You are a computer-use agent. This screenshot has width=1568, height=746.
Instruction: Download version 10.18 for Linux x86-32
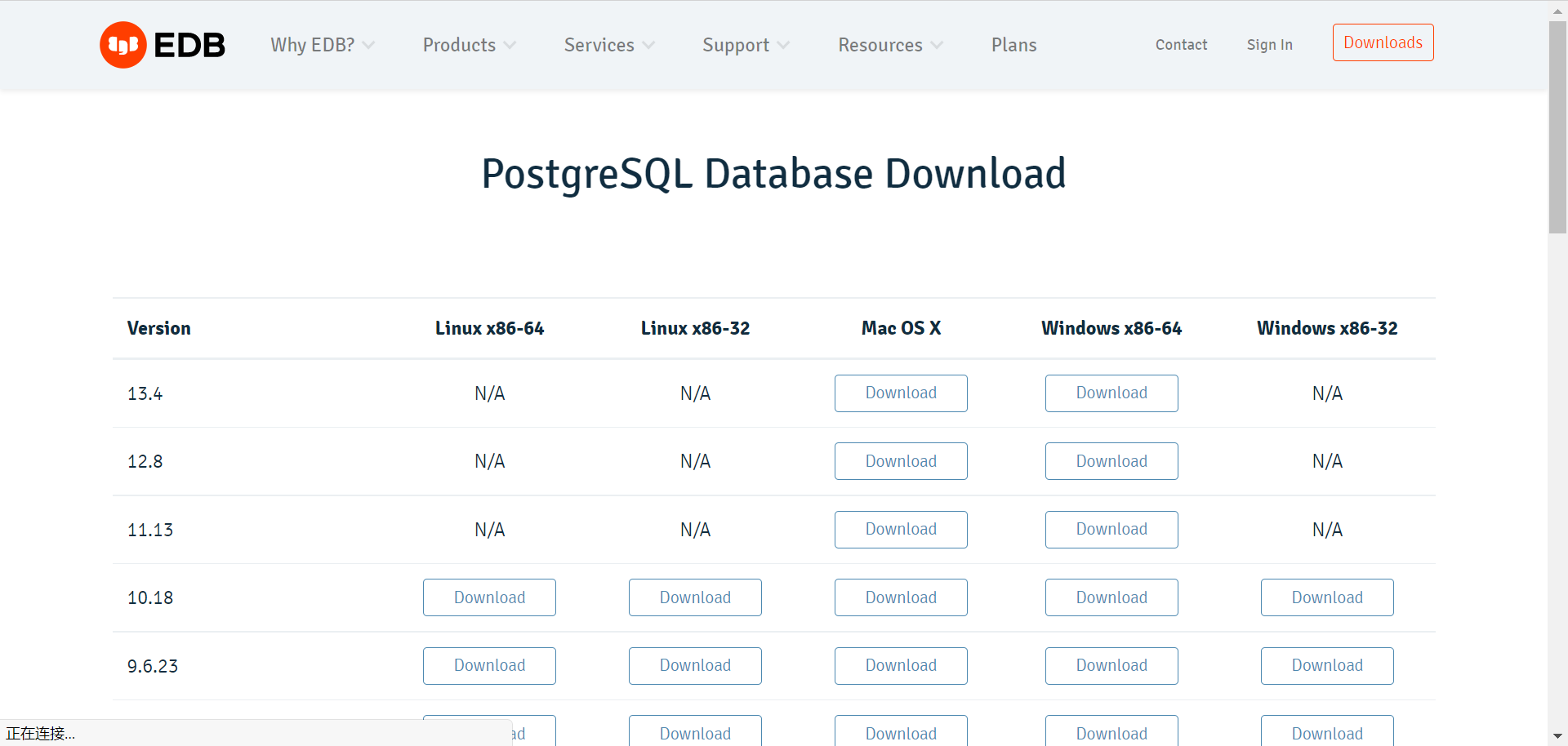point(695,597)
